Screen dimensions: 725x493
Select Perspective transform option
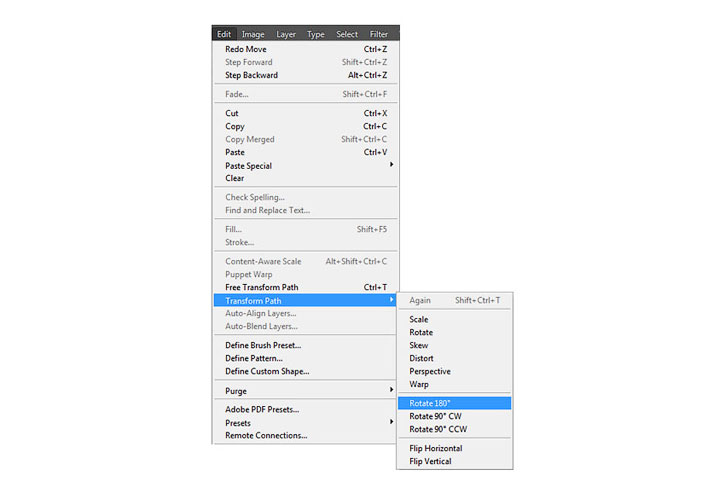click(455, 371)
